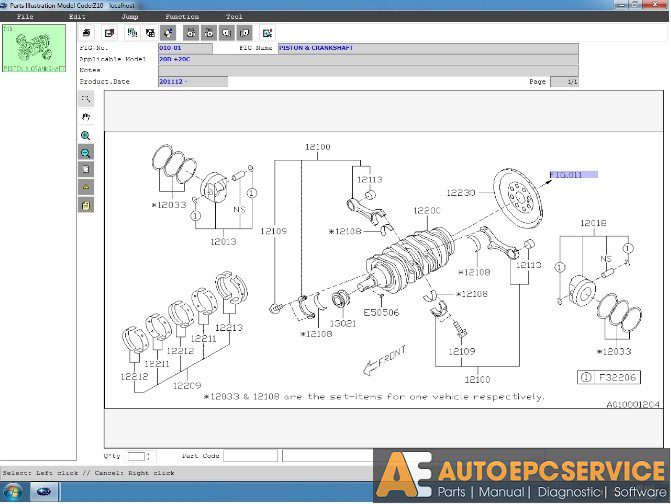Image resolution: width=671 pixels, height=504 pixels.
Task: Click the zoom in magnifier icon
Action: pyautogui.click(x=86, y=136)
